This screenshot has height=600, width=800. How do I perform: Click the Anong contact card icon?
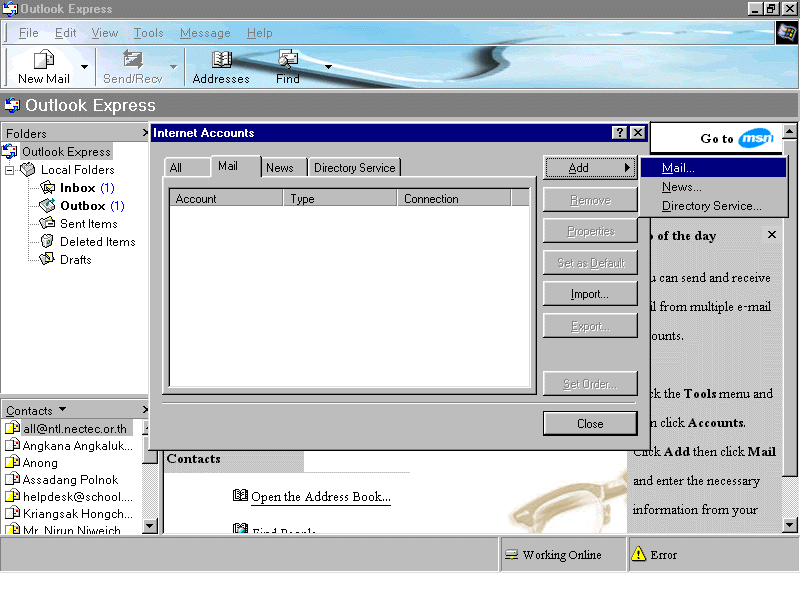[12, 462]
